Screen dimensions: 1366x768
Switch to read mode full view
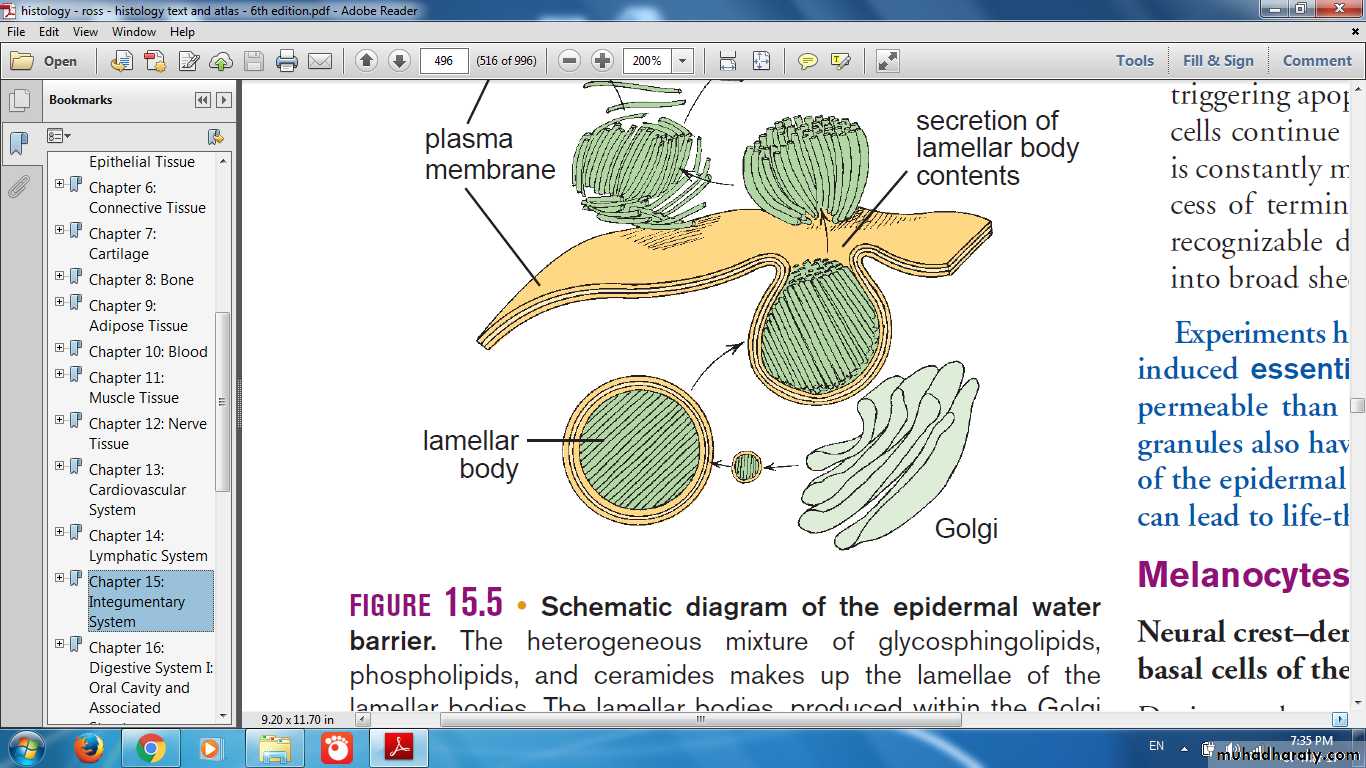(x=887, y=61)
